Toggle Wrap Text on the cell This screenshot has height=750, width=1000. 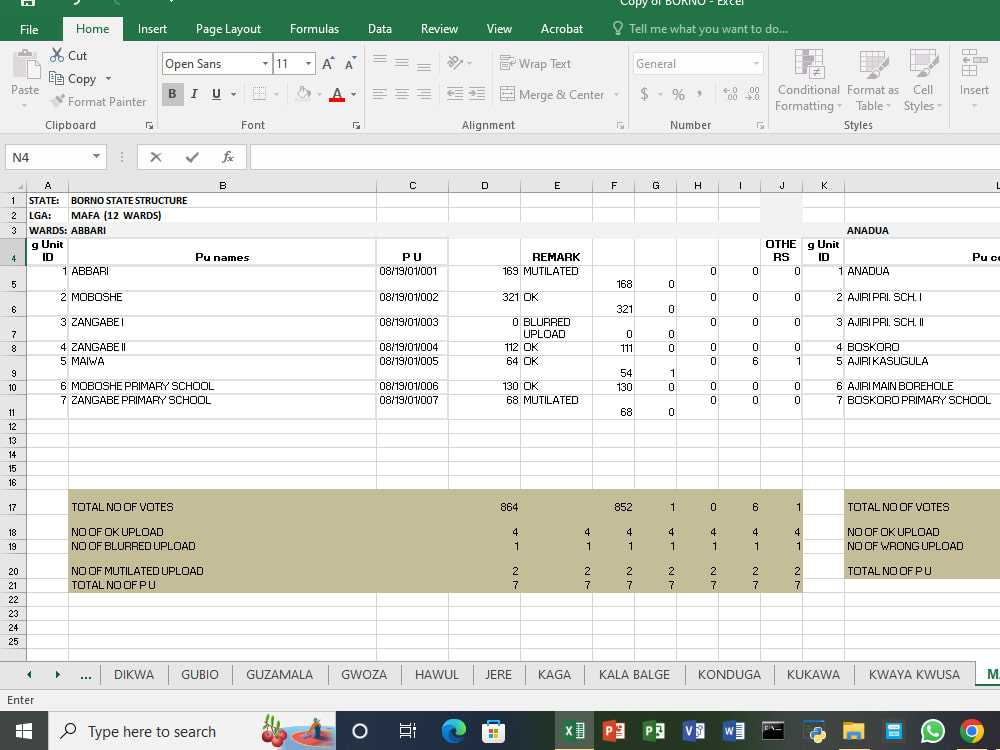(535, 63)
